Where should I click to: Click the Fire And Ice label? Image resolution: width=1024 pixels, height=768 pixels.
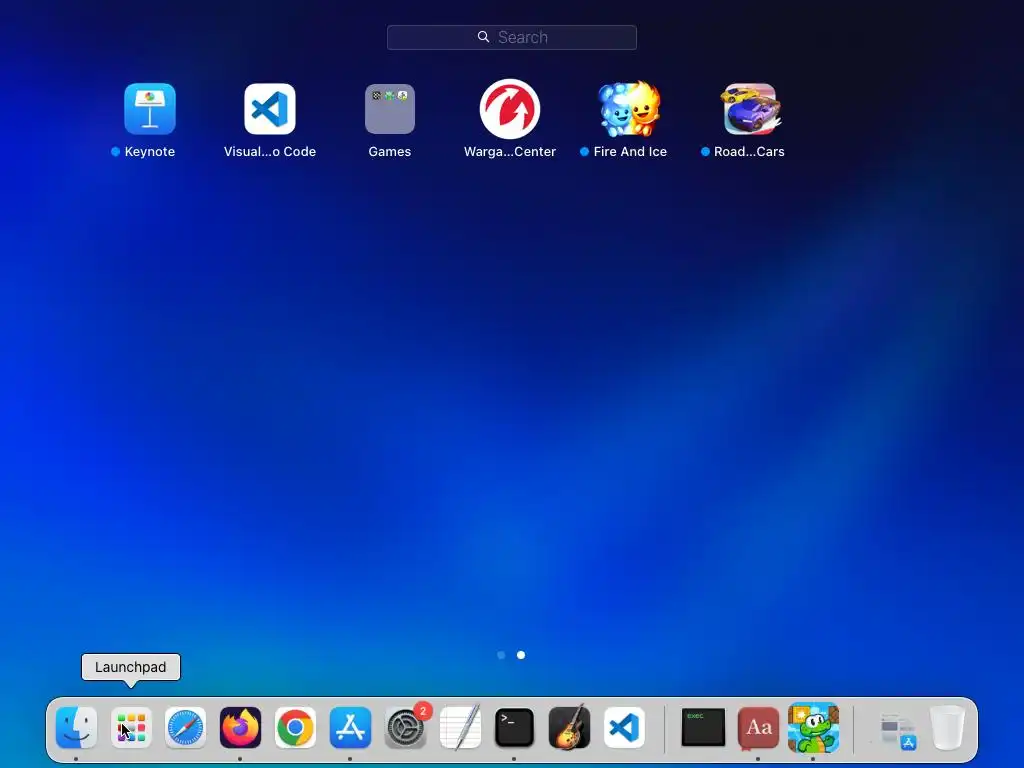630,152
